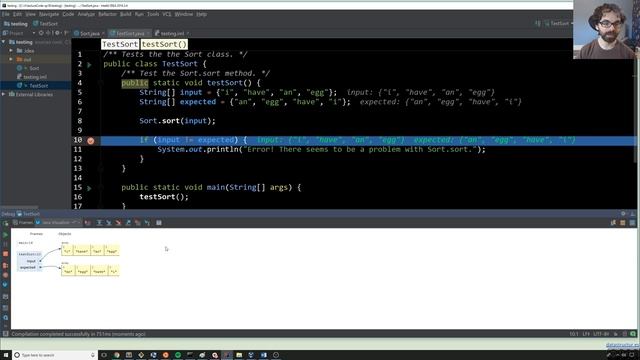The height and width of the screenshot is (360, 640).
Task: Click the run gutter arrow on line 2
Action: [x=89, y=64]
